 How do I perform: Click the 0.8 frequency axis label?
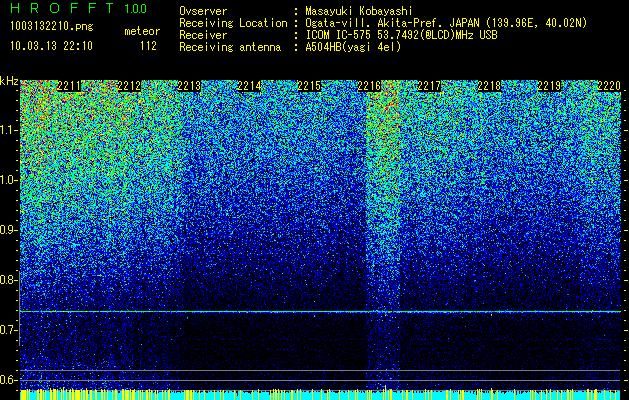[x=8, y=280]
